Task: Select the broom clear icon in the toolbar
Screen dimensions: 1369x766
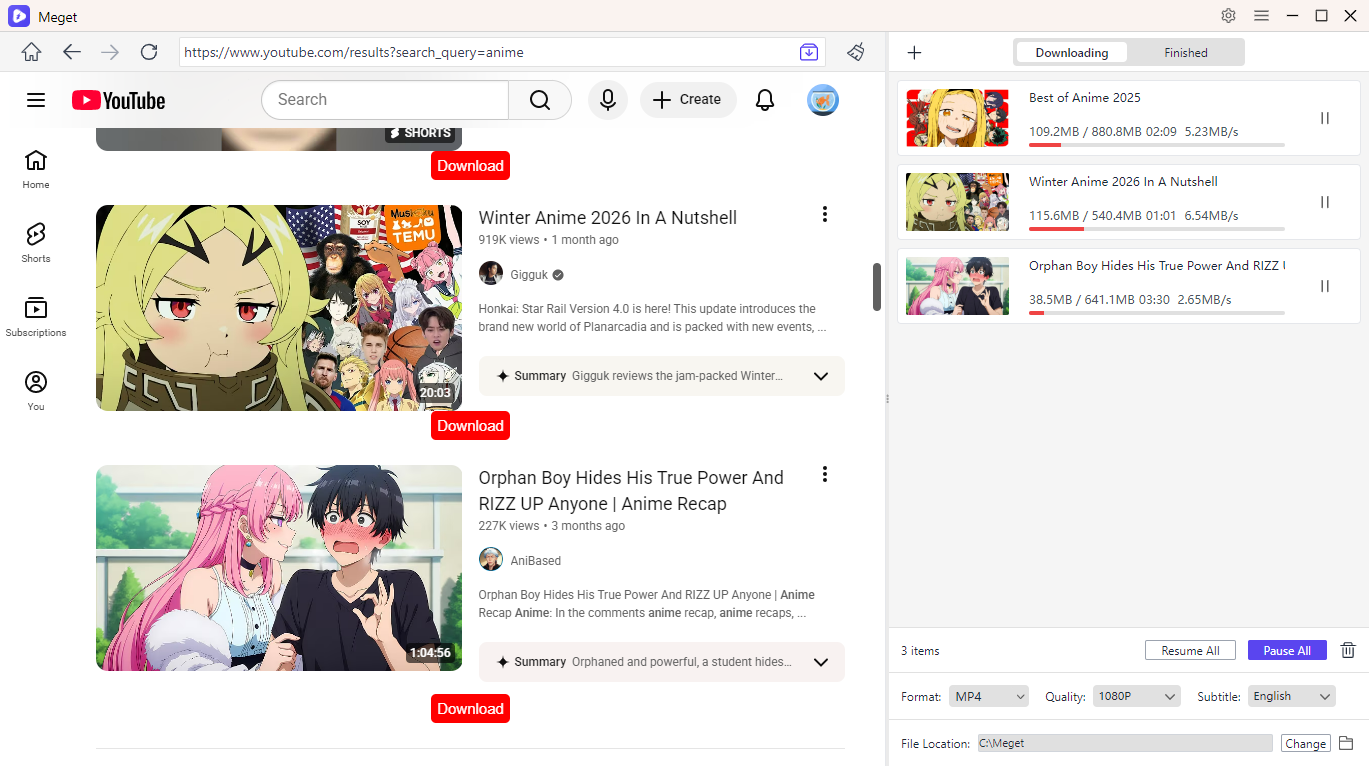Action: tap(856, 52)
